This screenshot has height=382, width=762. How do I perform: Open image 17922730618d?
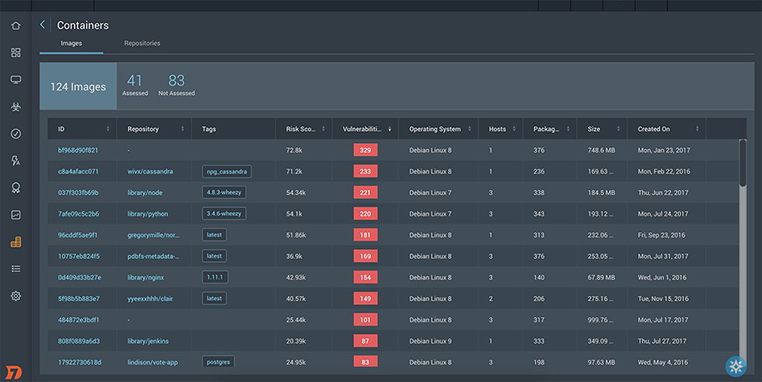(80, 362)
